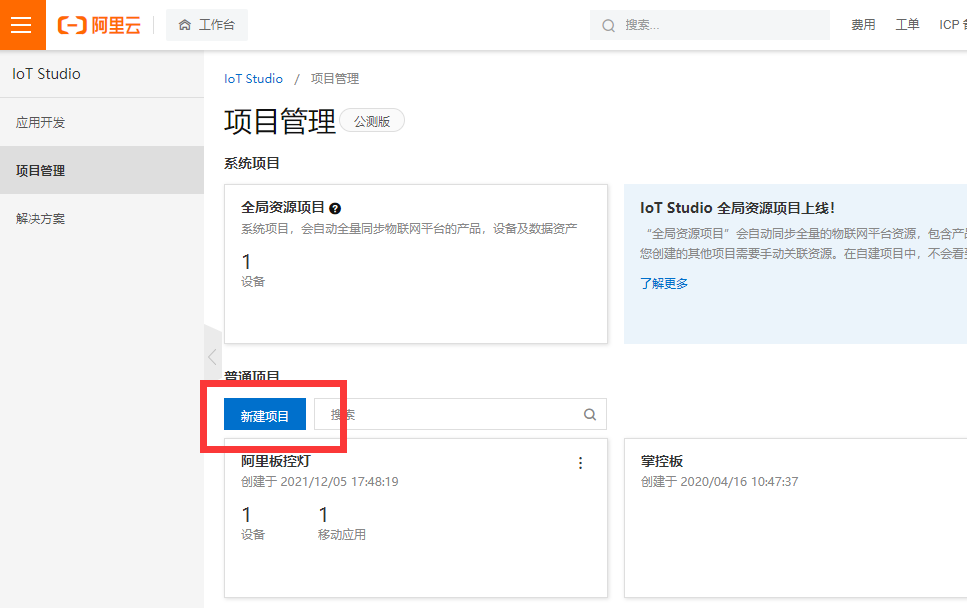
Task: Click the 创建于 2021/12/05 17:48:19 date text
Action: pos(319,482)
